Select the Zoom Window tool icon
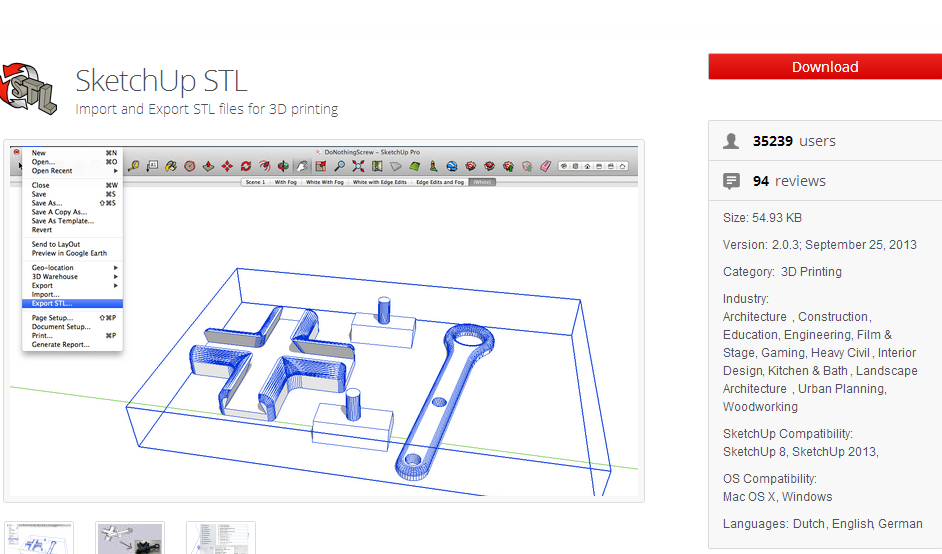 (321, 166)
